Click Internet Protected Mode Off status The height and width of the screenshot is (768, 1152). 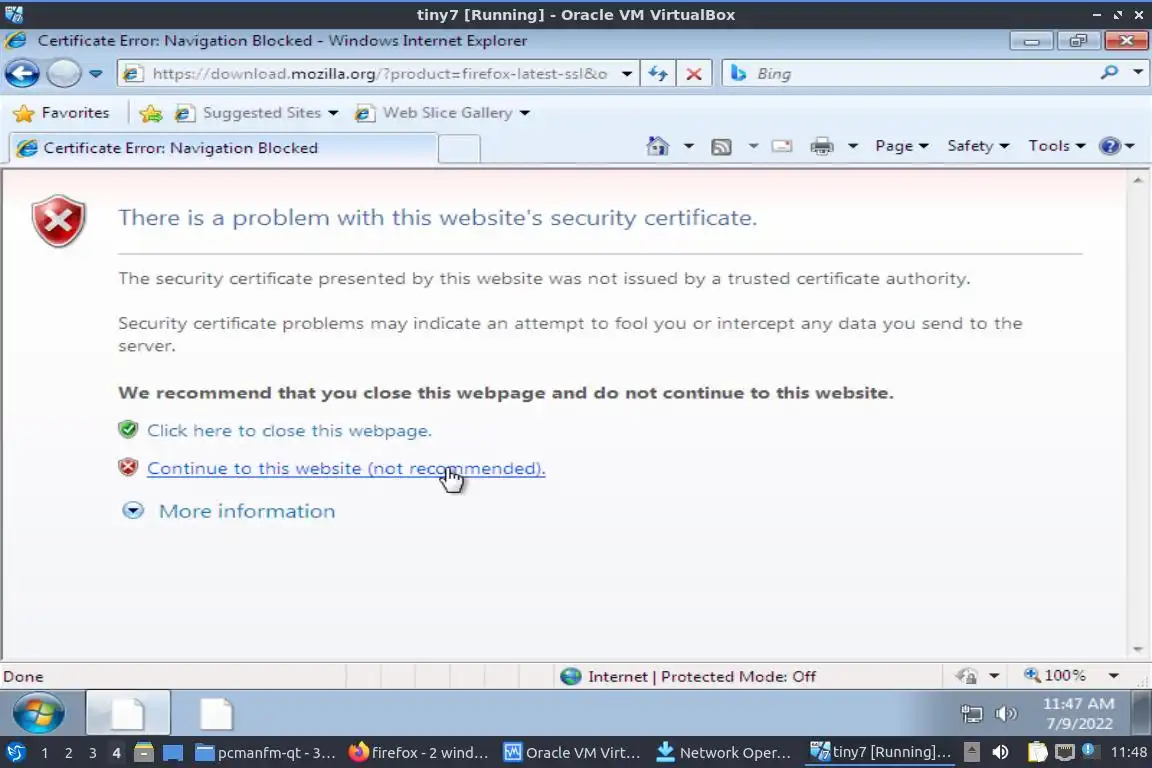pyautogui.click(x=688, y=676)
